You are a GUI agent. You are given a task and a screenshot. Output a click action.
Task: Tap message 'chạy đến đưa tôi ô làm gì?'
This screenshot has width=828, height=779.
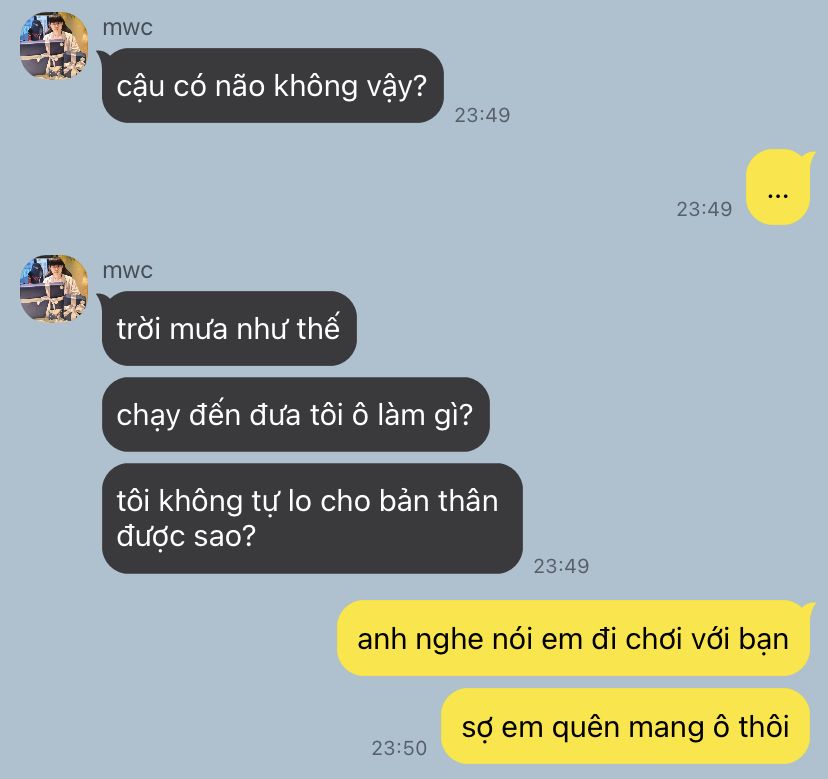(296, 415)
